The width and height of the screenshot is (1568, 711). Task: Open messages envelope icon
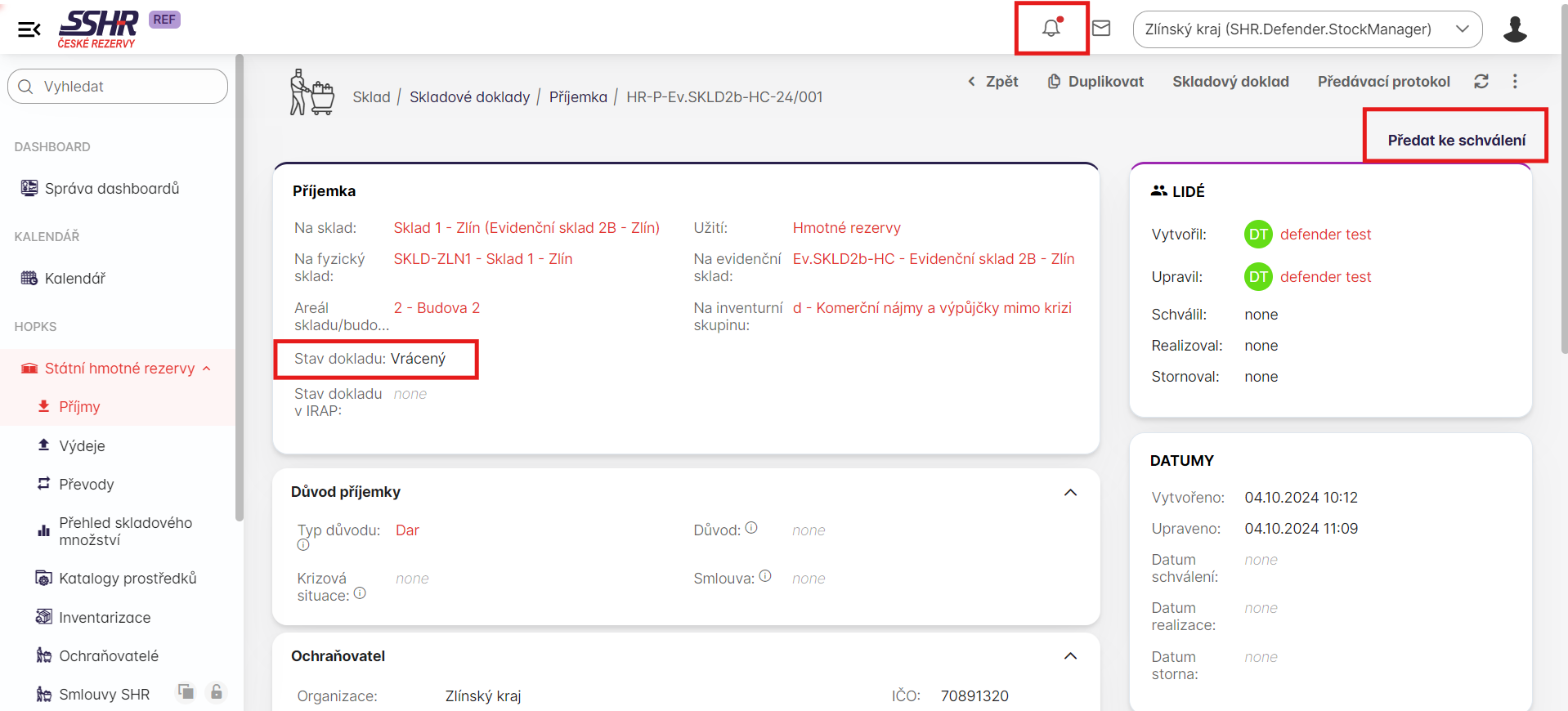coord(1101,29)
